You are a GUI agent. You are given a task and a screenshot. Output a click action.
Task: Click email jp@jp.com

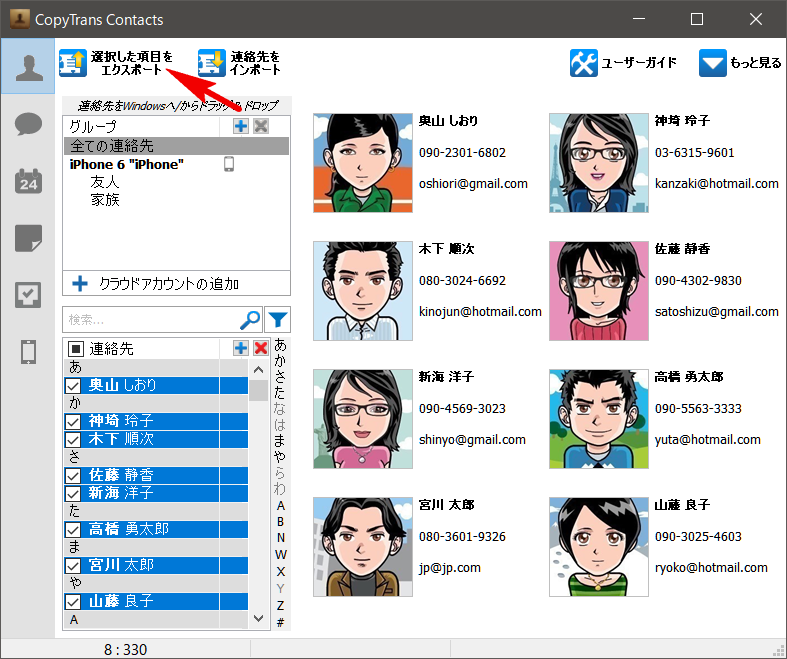(450, 568)
